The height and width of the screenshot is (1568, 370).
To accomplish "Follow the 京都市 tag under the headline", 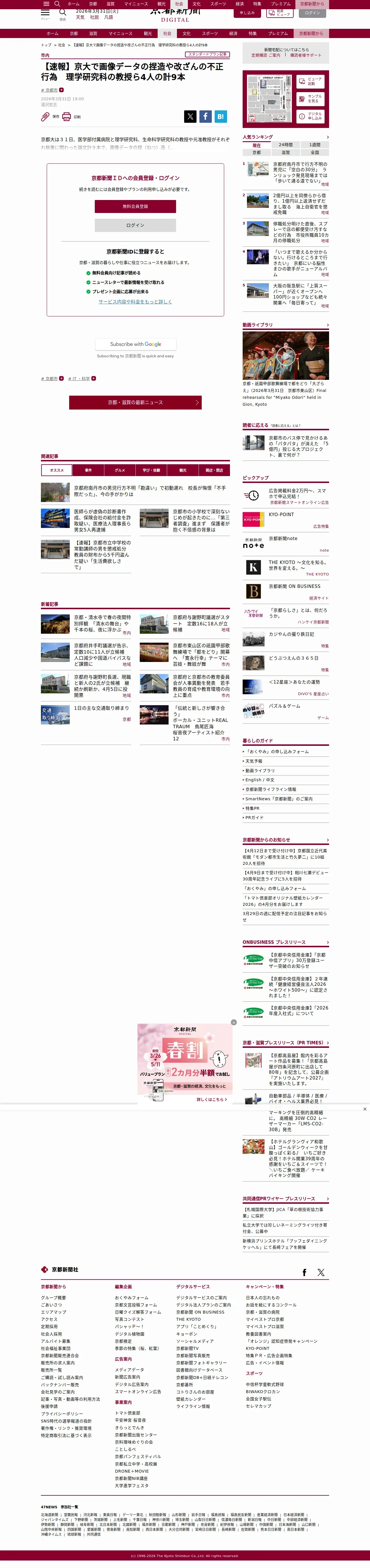I will point(61,90).
